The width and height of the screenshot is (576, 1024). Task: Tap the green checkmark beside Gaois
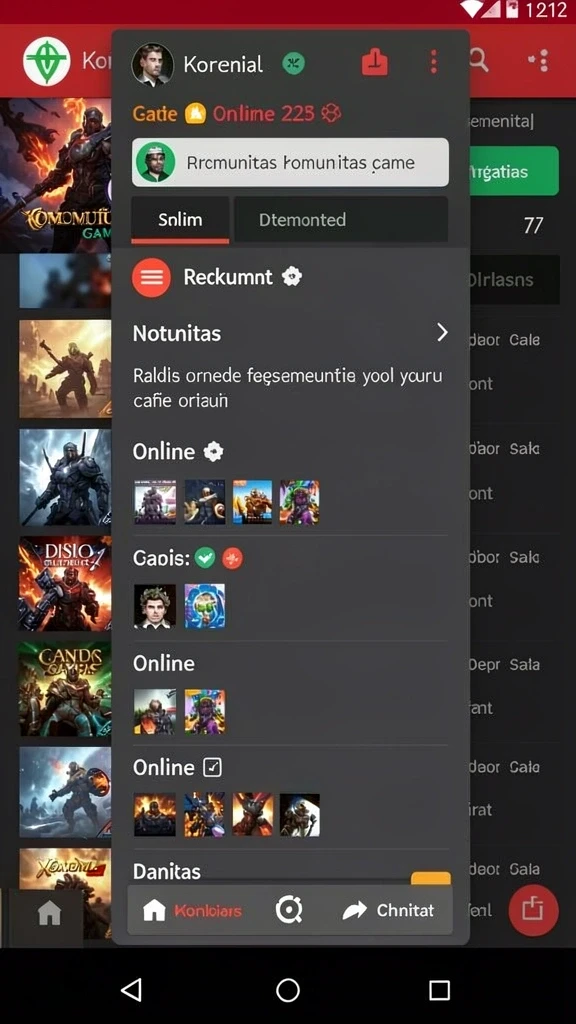[205, 558]
